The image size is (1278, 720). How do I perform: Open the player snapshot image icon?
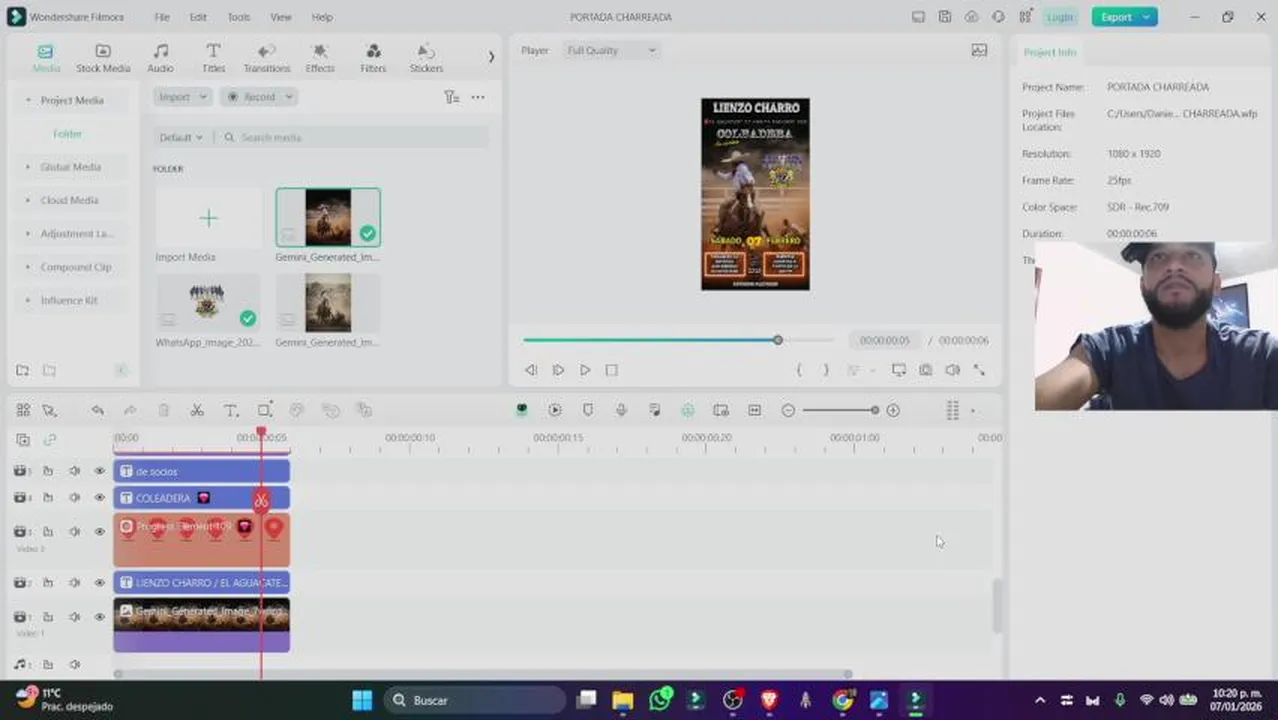point(979,50)
